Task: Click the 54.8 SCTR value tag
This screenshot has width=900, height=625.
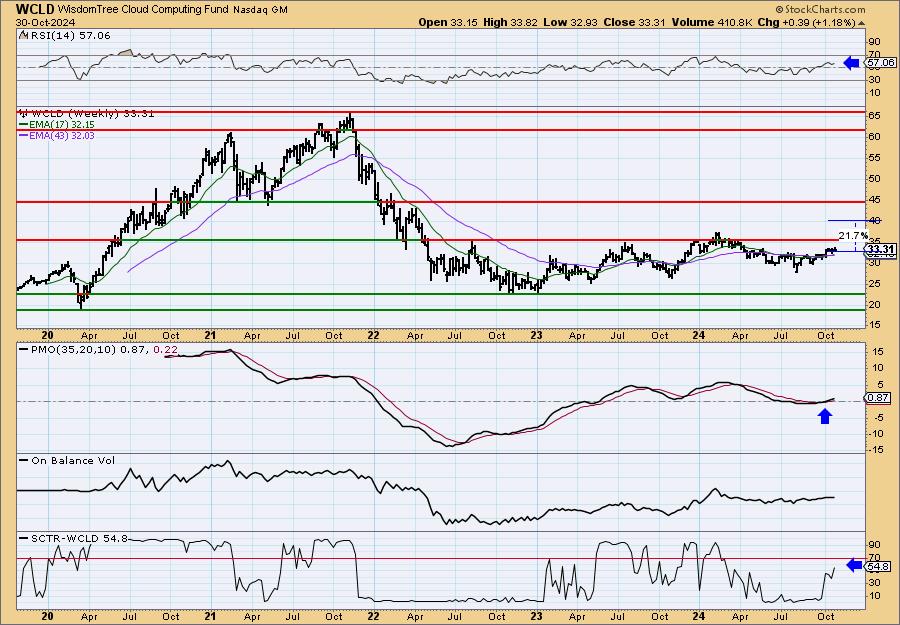Action: point(878,566)
